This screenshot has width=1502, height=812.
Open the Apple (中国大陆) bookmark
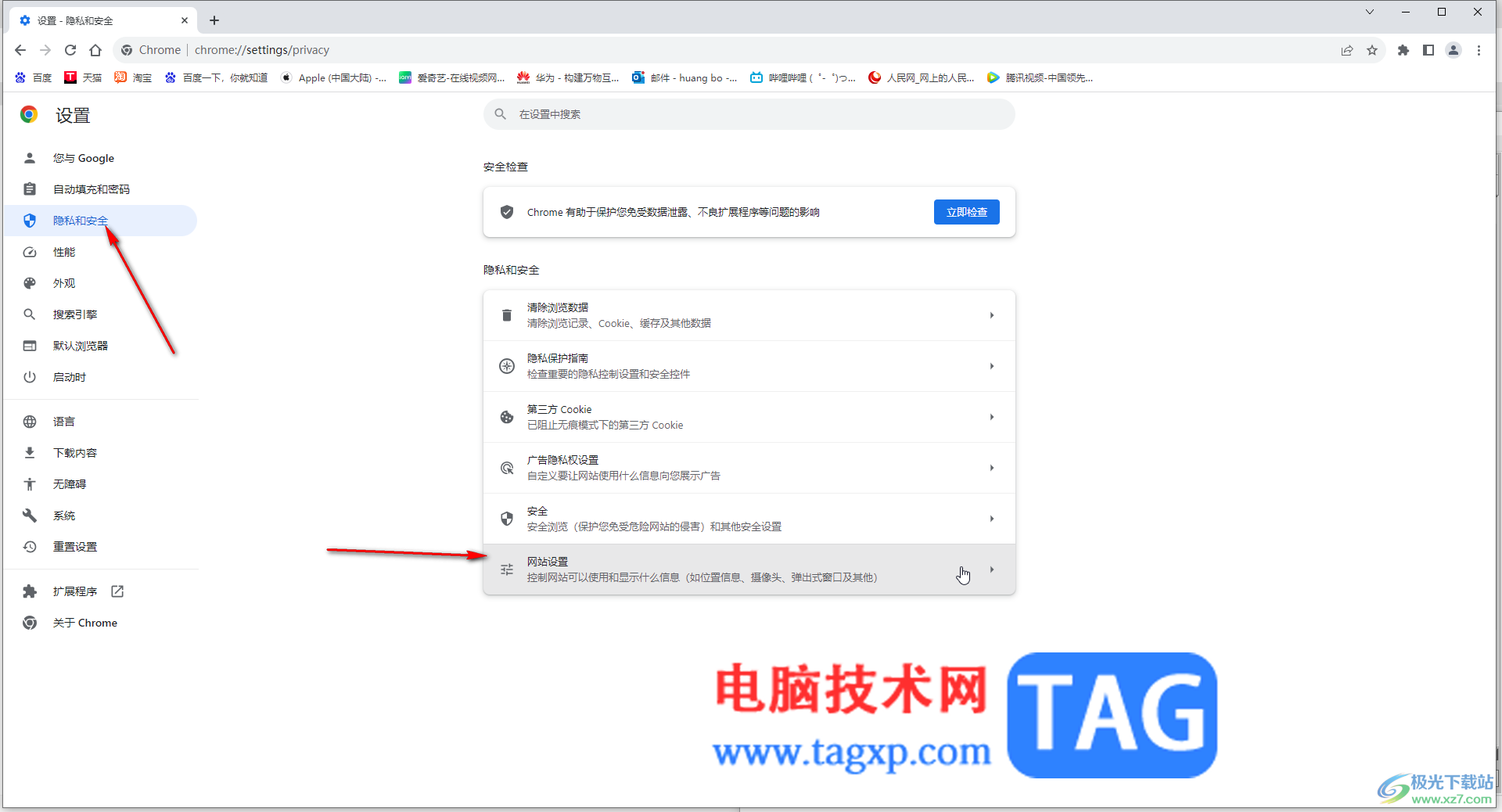coord(333,77)
